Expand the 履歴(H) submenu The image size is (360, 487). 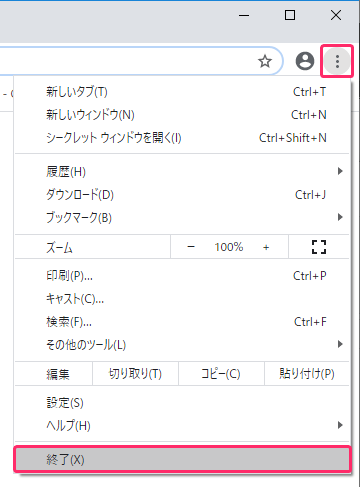(x=182, y=171)
